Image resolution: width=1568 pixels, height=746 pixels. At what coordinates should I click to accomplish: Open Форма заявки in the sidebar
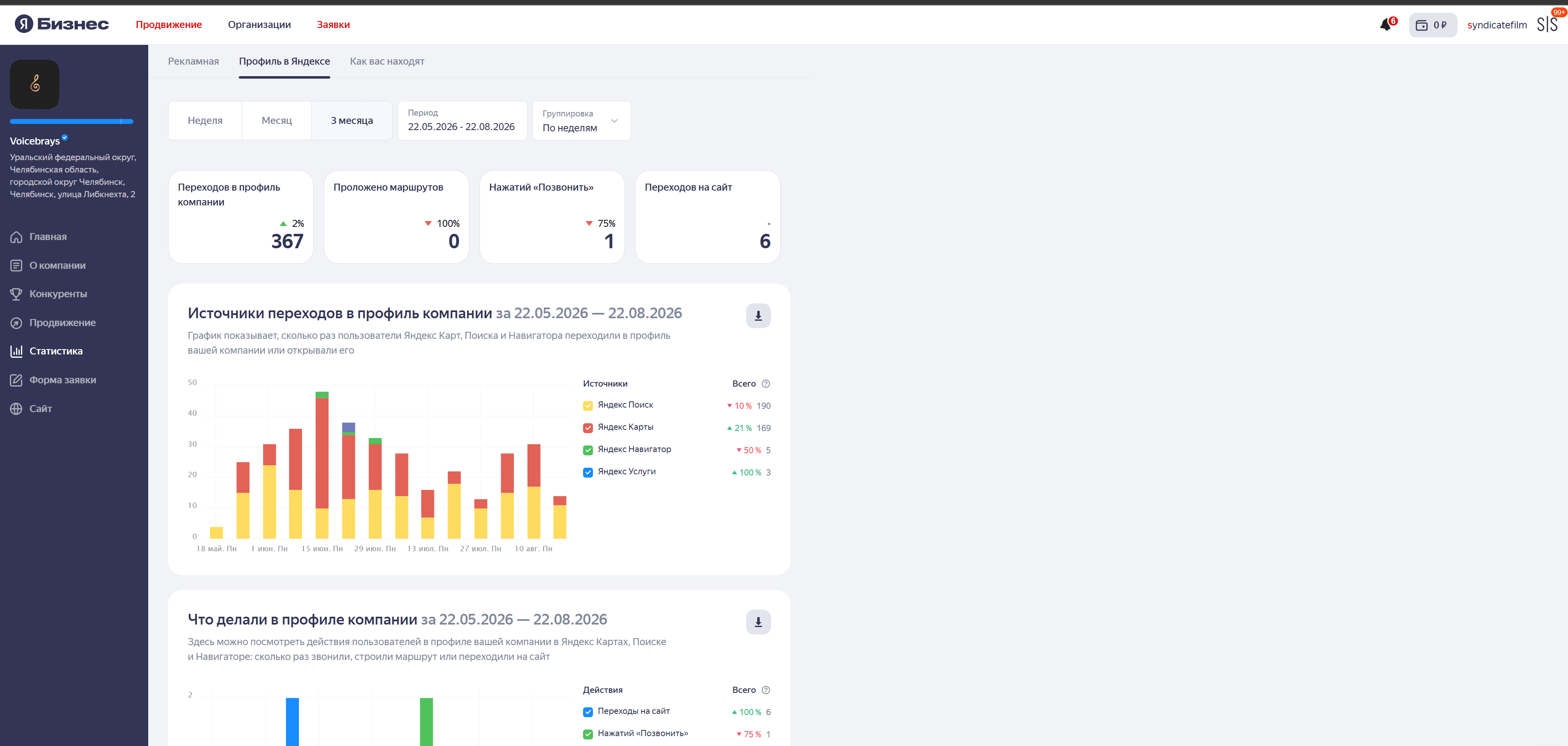coord(63,380)
